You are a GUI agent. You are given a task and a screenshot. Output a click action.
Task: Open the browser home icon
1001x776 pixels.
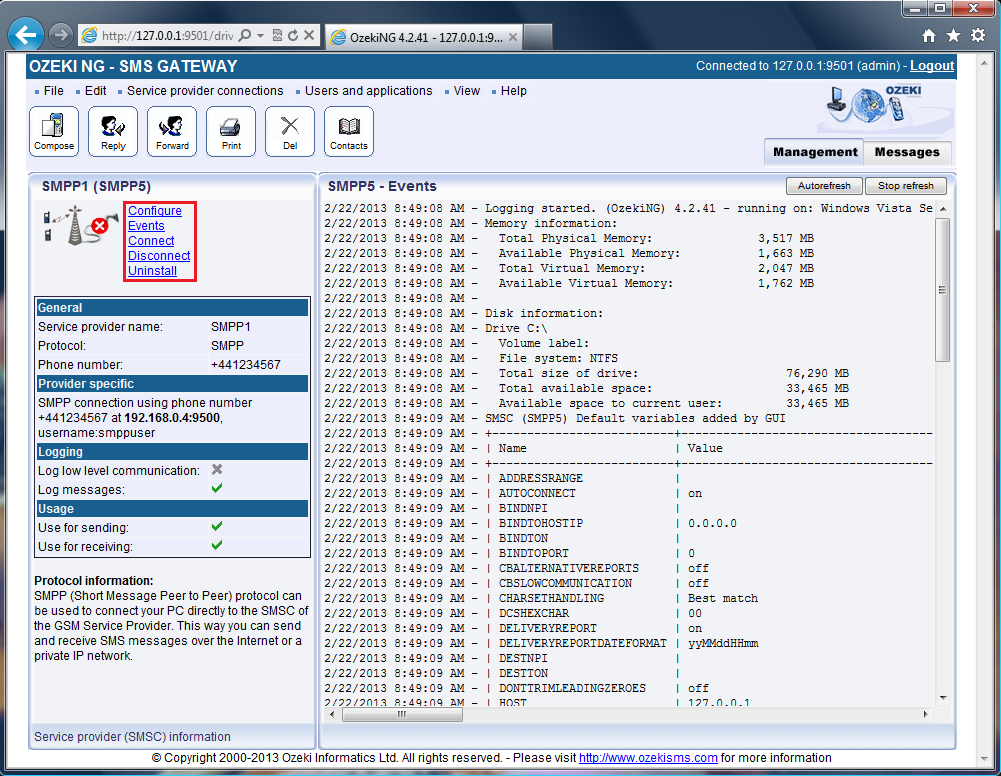click(x=929, y=36)
